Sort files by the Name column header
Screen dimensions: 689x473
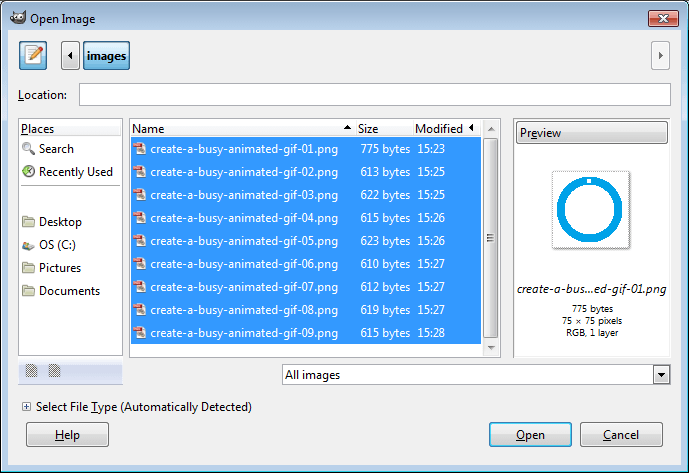tap(240, 128)
